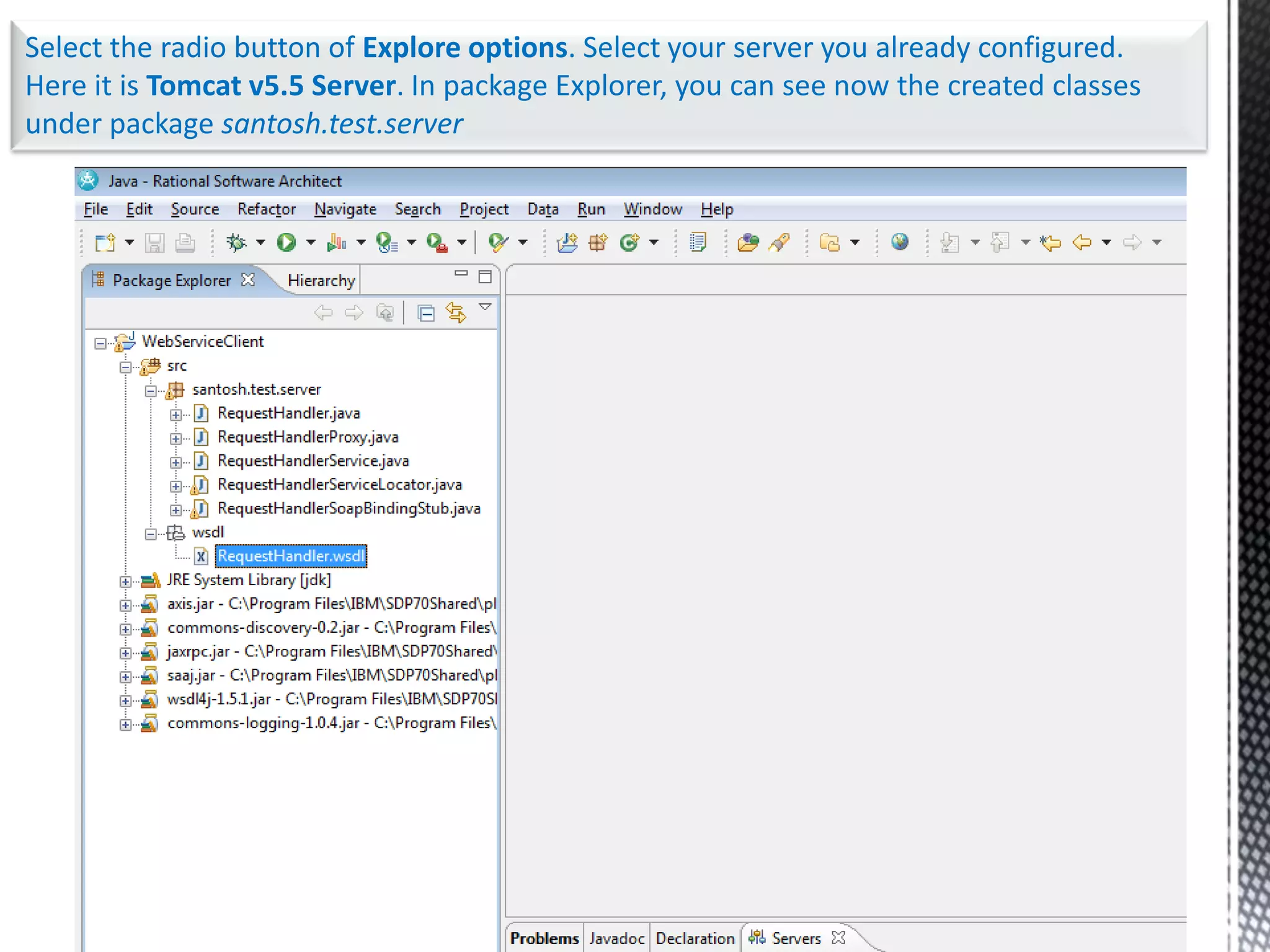1270x952 pixels.
Task: Minimize the Package Explorer view
Action: point(461,273)
